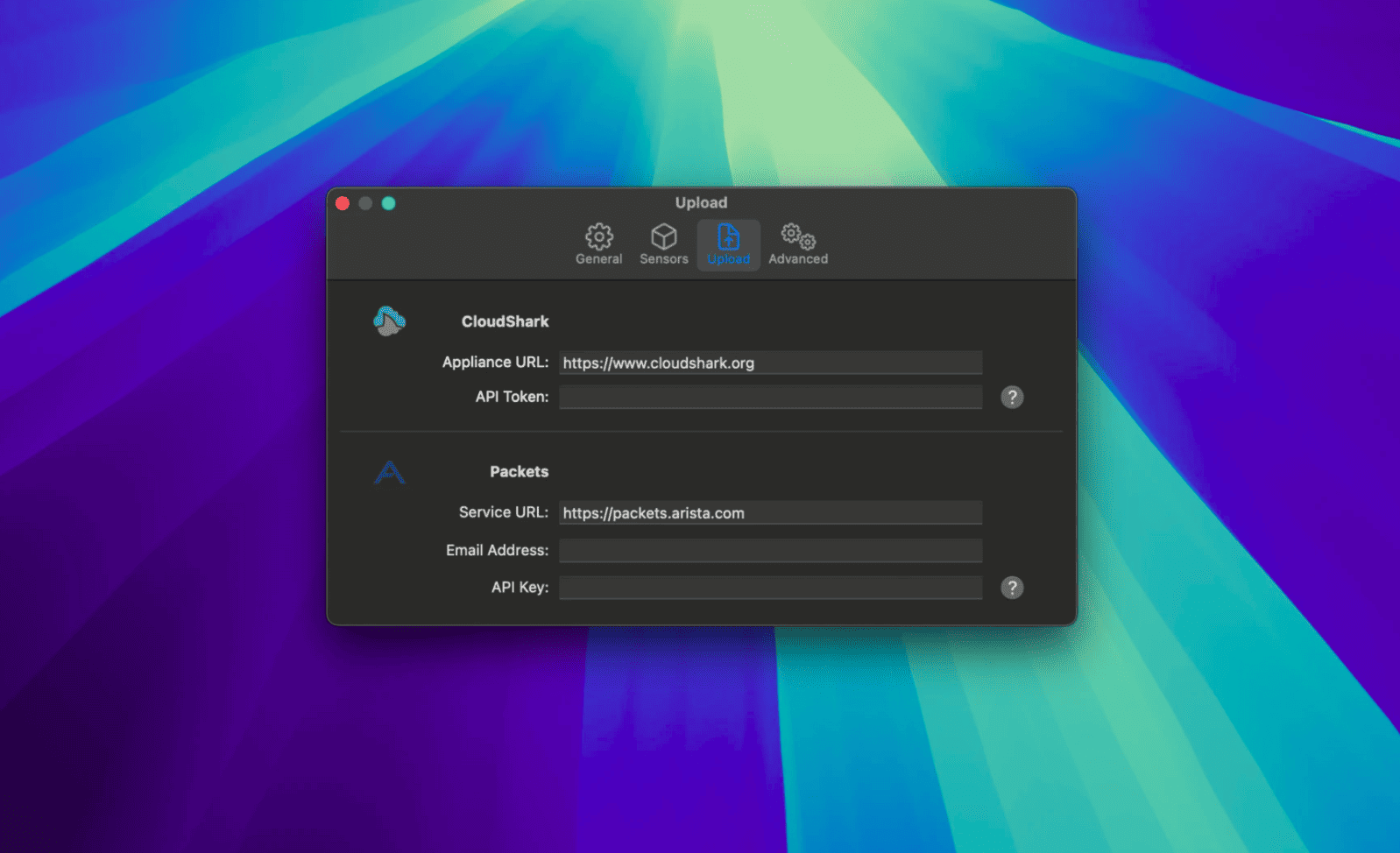Click the Packets section heading
This screenshot has height=853, width=1400.
[520, 471]
